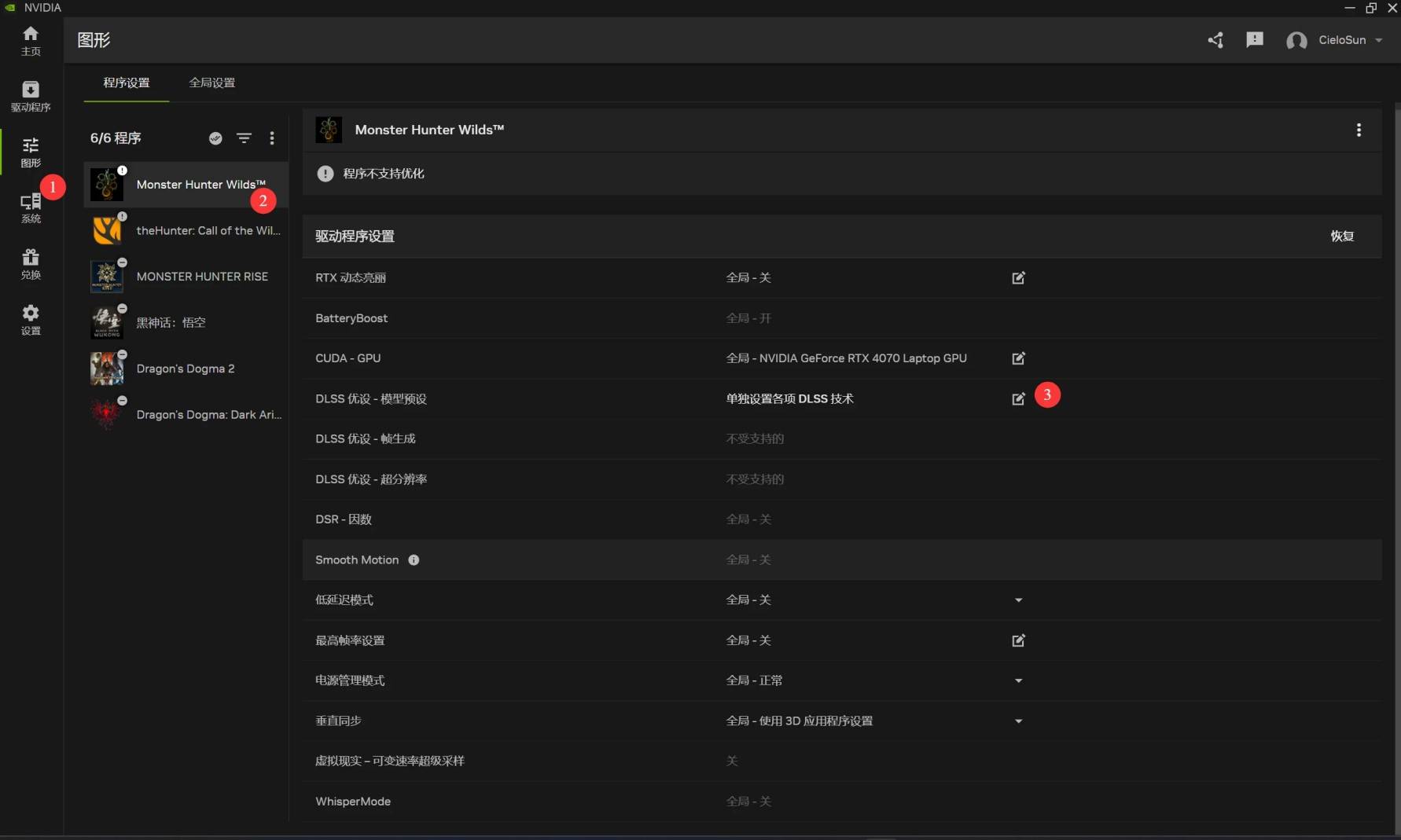Edit DLSS 优设 - 模型预设 setting
The width and height of the screenshot is (1401, 840).
tap(1018, 398)
